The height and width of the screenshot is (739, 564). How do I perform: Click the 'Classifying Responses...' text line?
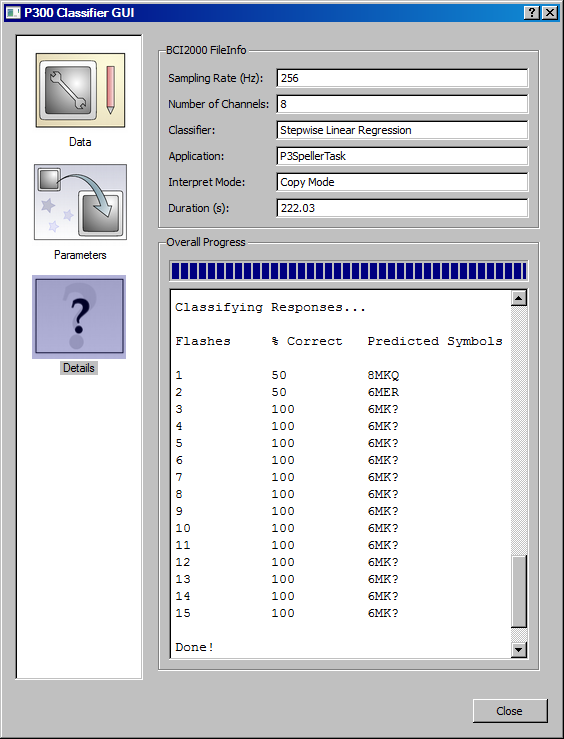pos(270,308)
